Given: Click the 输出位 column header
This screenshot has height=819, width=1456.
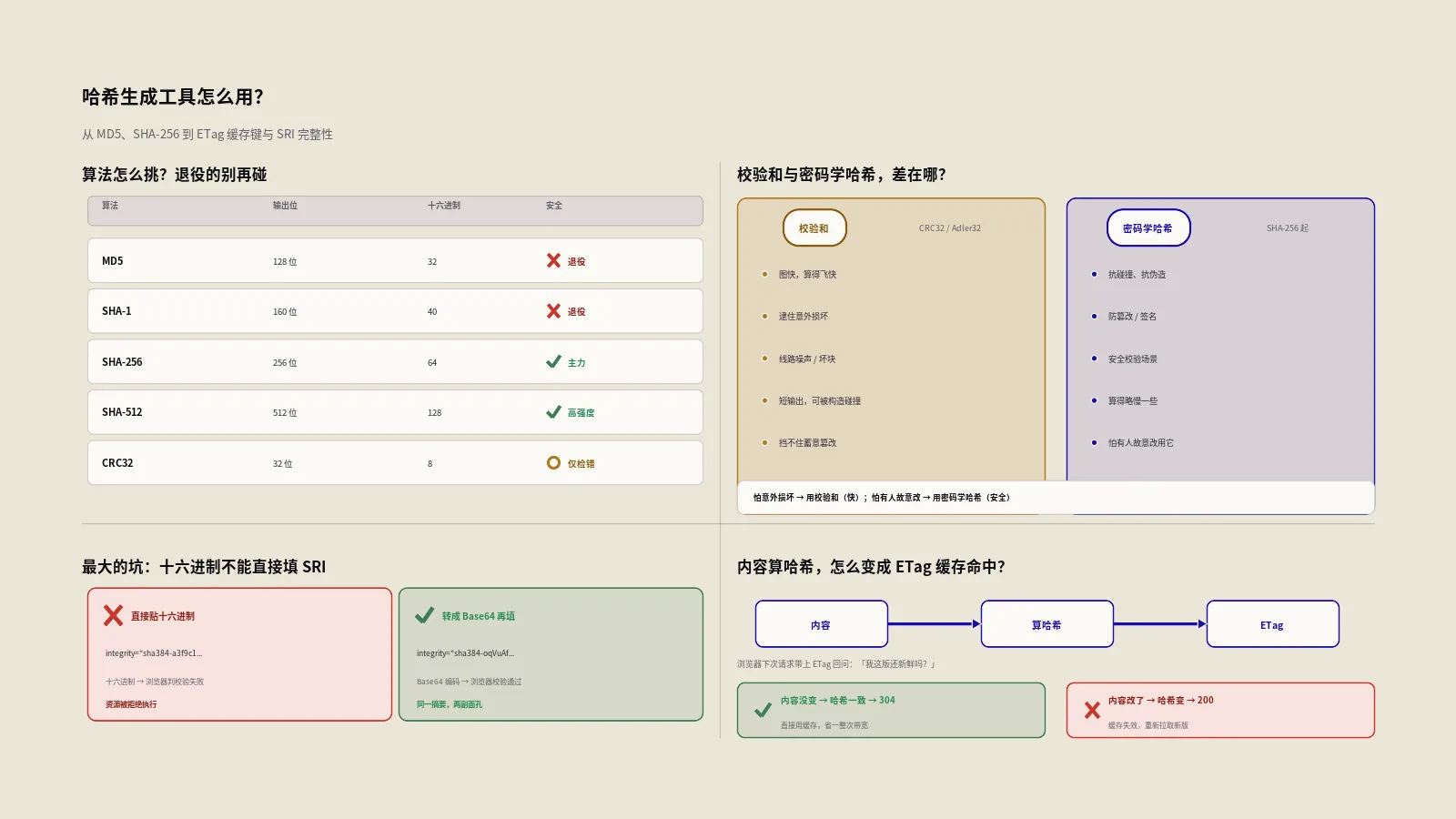Looking at the screenshot, I should 285,206.
